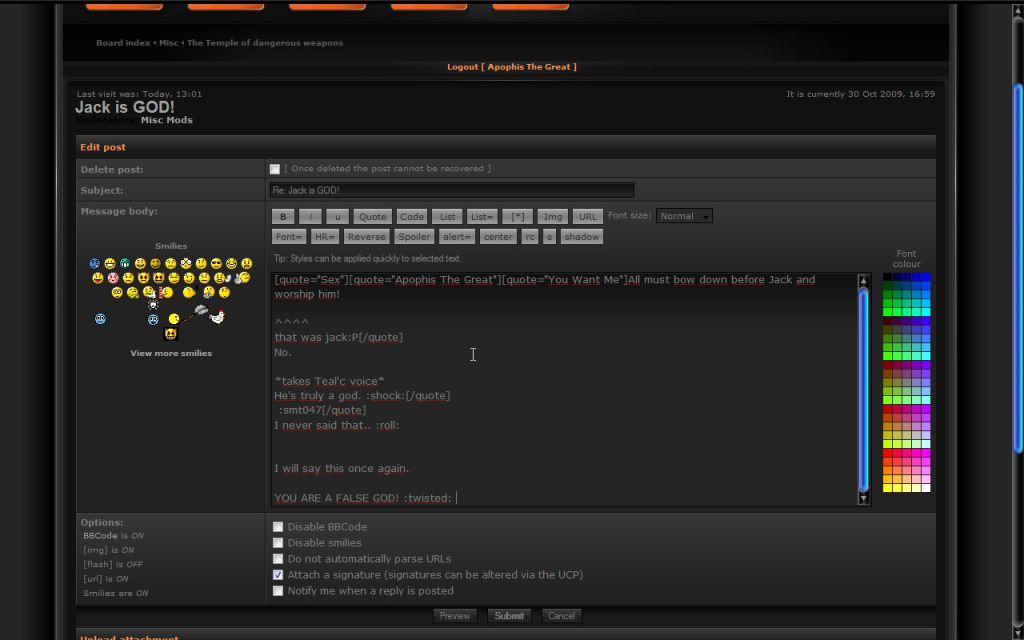
Task: Insert a list item with the [*] button
Action: (517, 216)
